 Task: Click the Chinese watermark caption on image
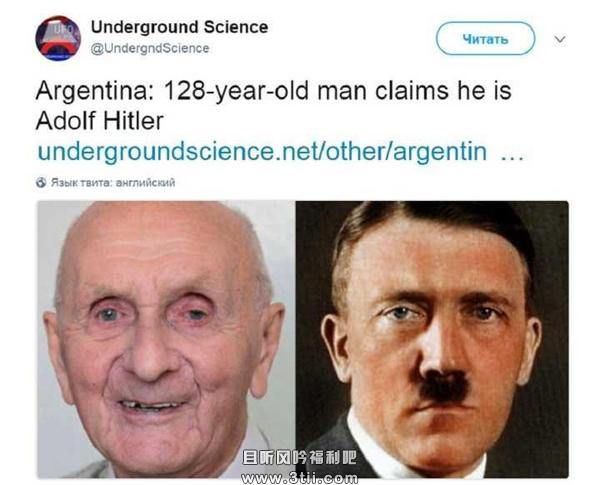(x=299, y=457)
